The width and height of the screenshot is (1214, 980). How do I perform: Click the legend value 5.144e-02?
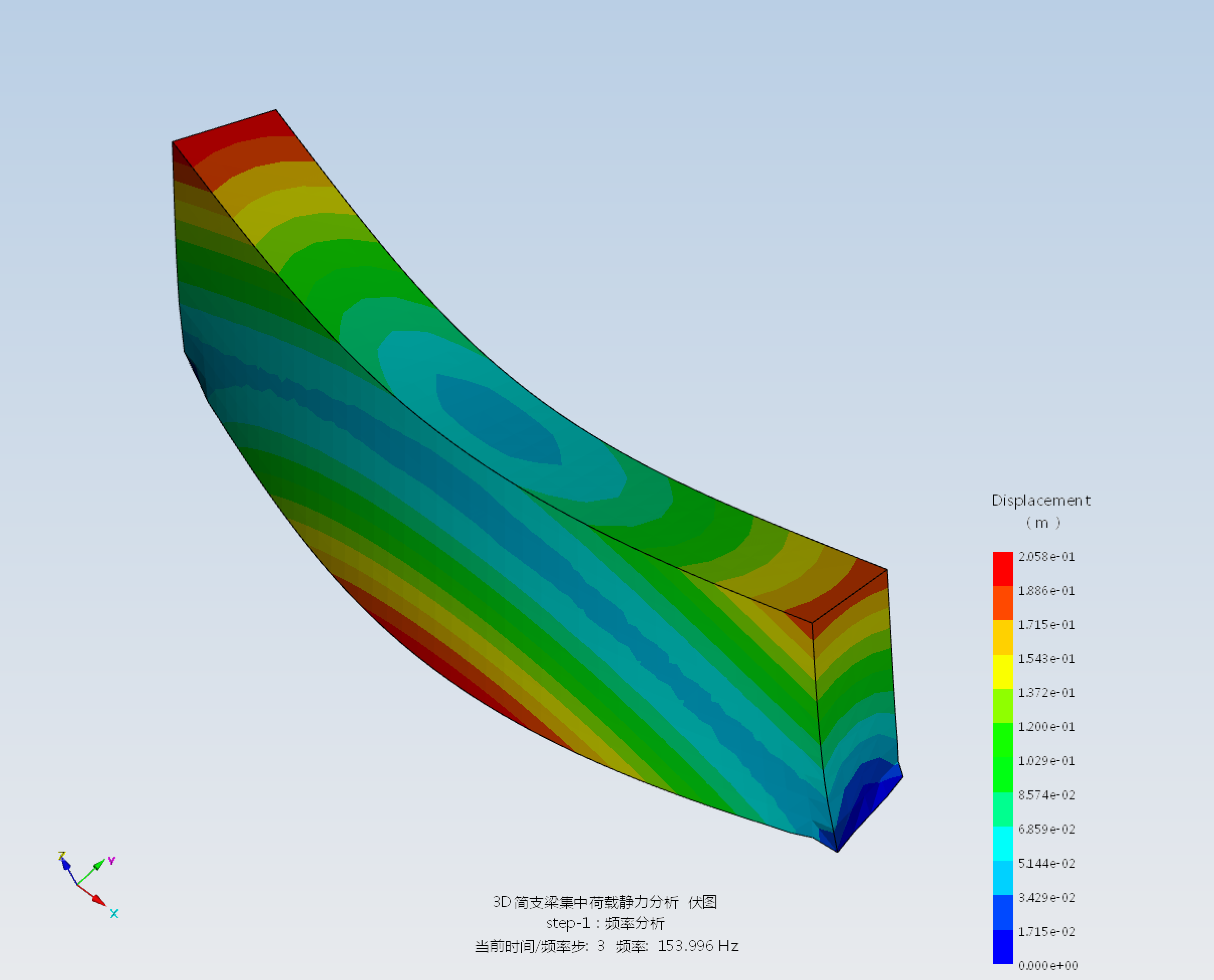1046,863
